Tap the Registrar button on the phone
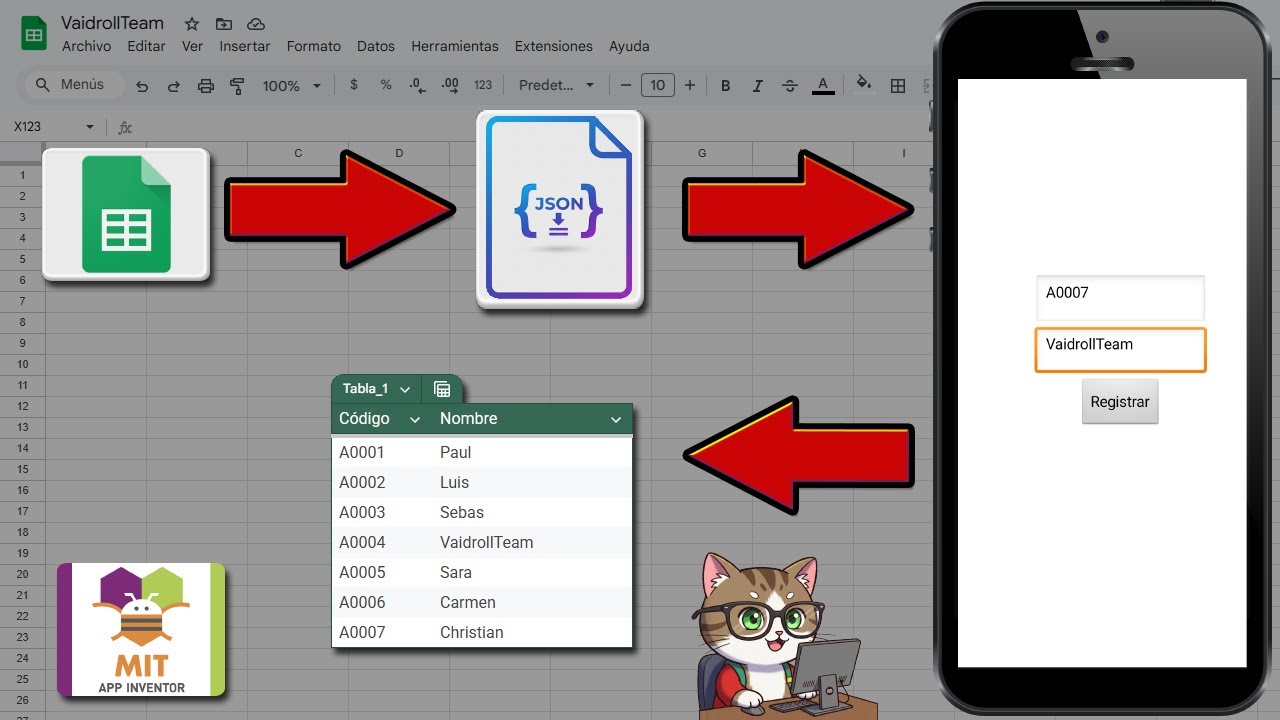1280x720 pixels. (x=1120, y=401)
